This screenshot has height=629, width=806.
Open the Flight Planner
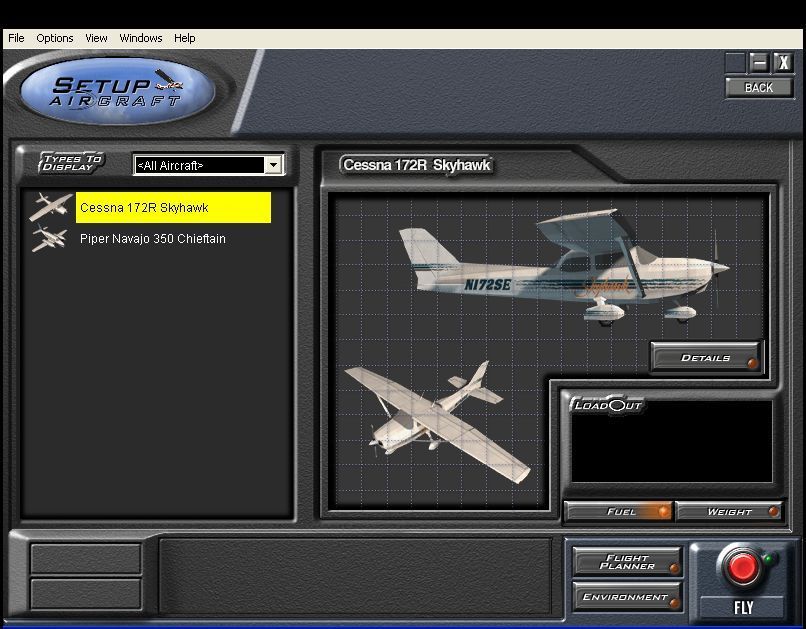(x=627, y=561)
